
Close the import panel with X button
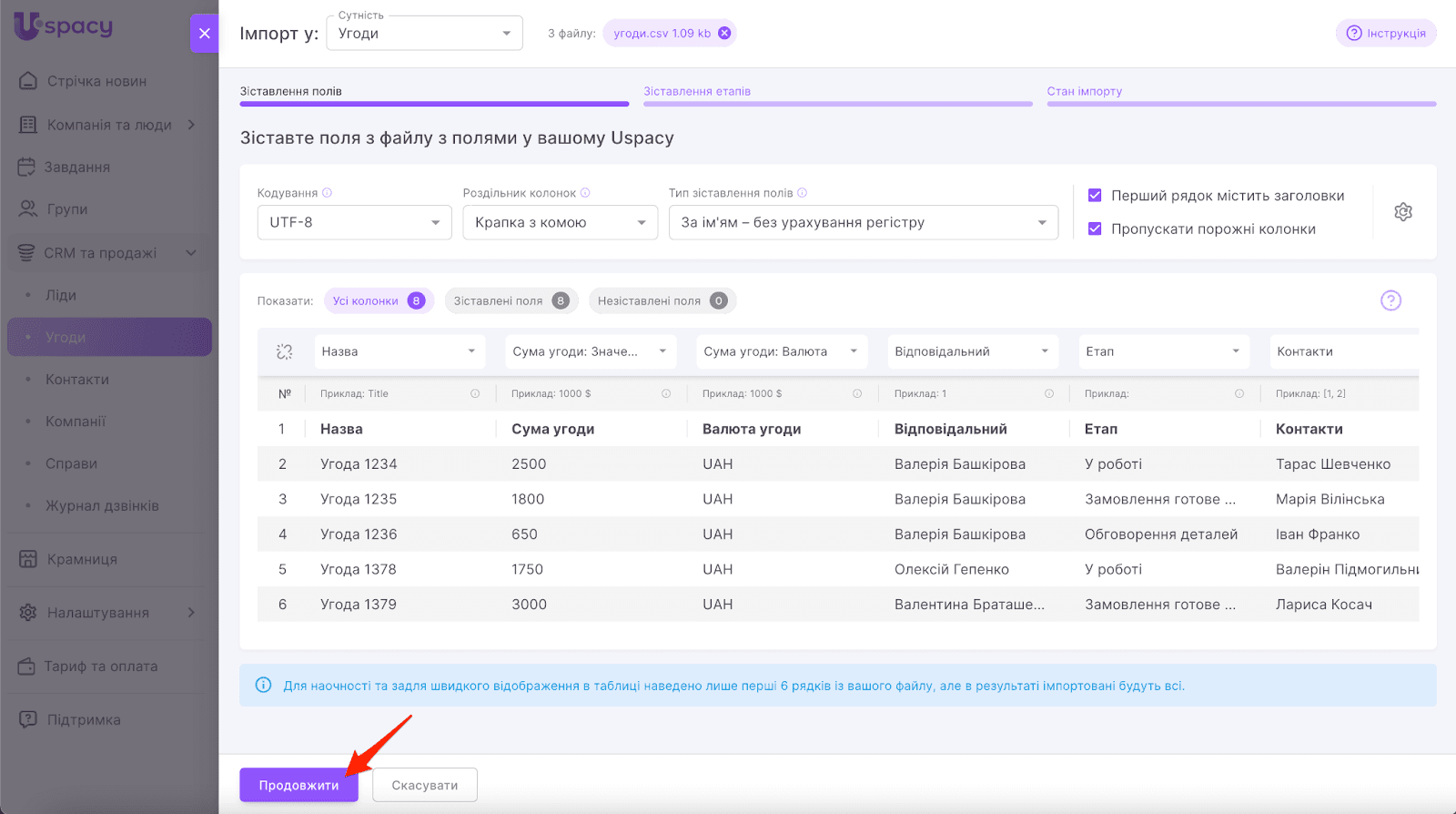(205, 34)
